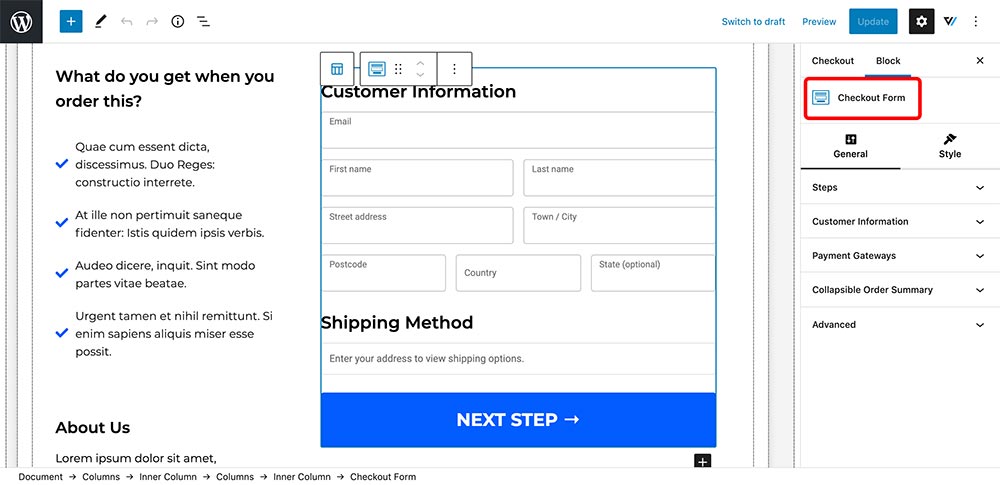Open the List View icon

(x=203, y=22)
